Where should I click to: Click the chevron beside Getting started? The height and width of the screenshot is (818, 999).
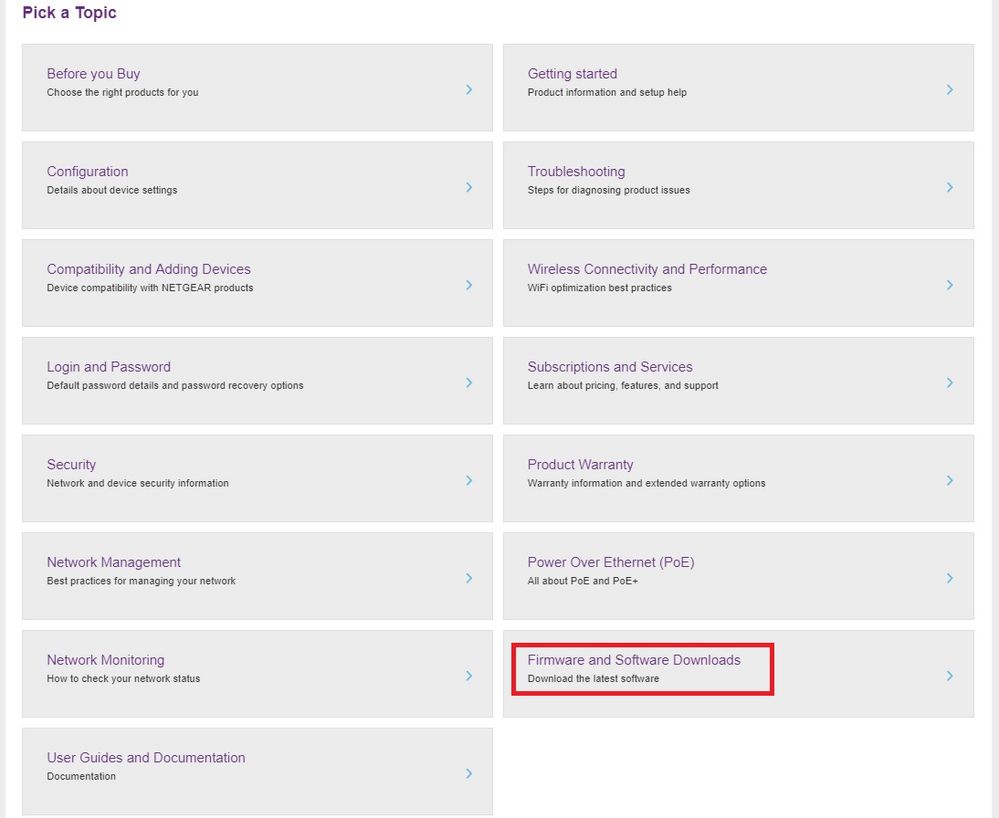click(949, 89)
